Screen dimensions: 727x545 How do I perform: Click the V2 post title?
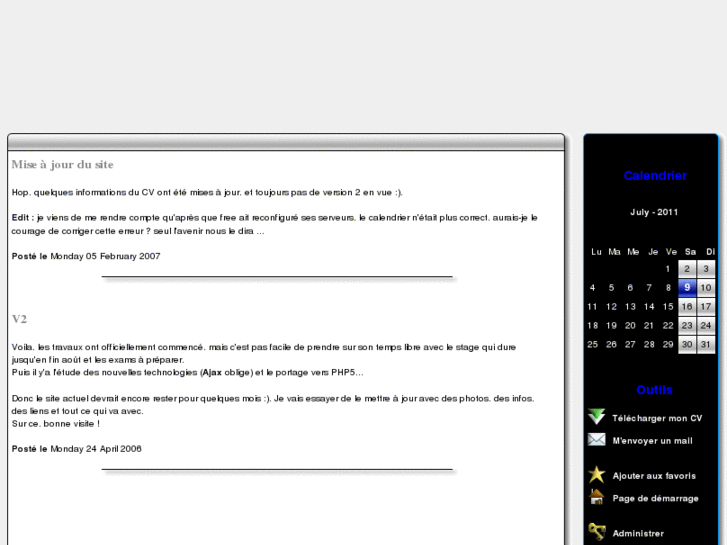pos(19,319)
